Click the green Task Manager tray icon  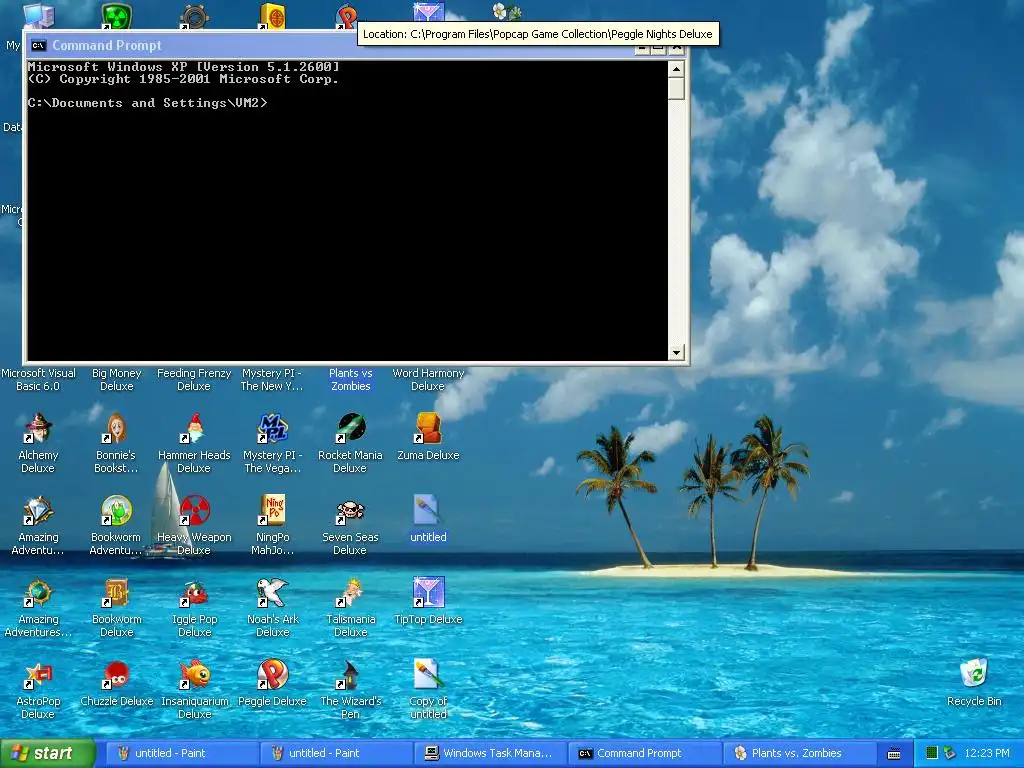pos(932,753)
